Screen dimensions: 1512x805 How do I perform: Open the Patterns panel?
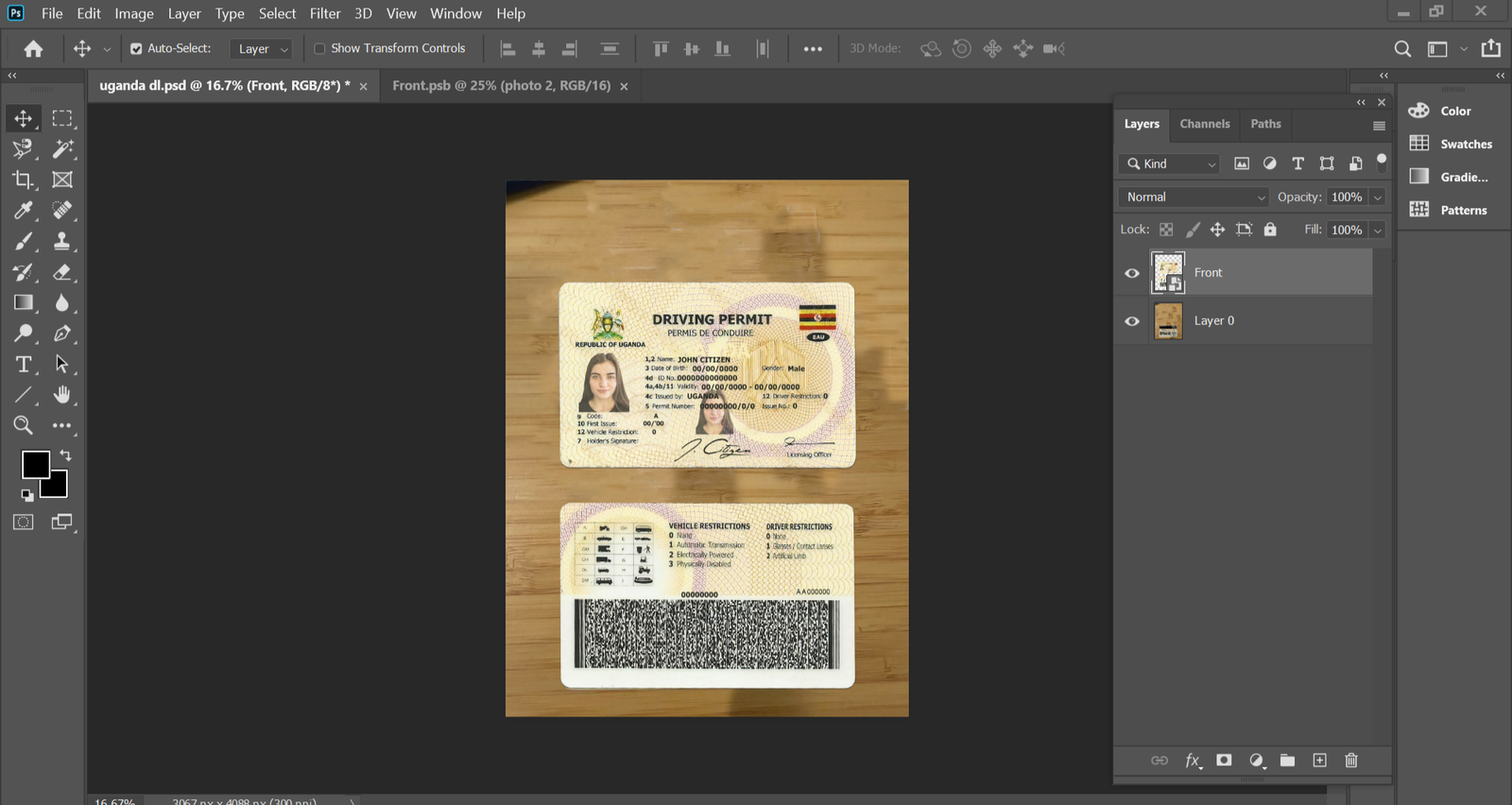click(1452, 210)
